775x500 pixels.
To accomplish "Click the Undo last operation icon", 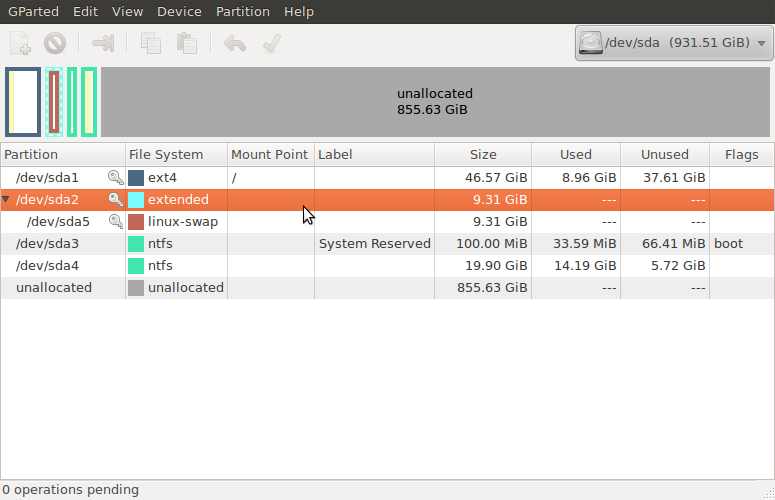I will [235, 43].
